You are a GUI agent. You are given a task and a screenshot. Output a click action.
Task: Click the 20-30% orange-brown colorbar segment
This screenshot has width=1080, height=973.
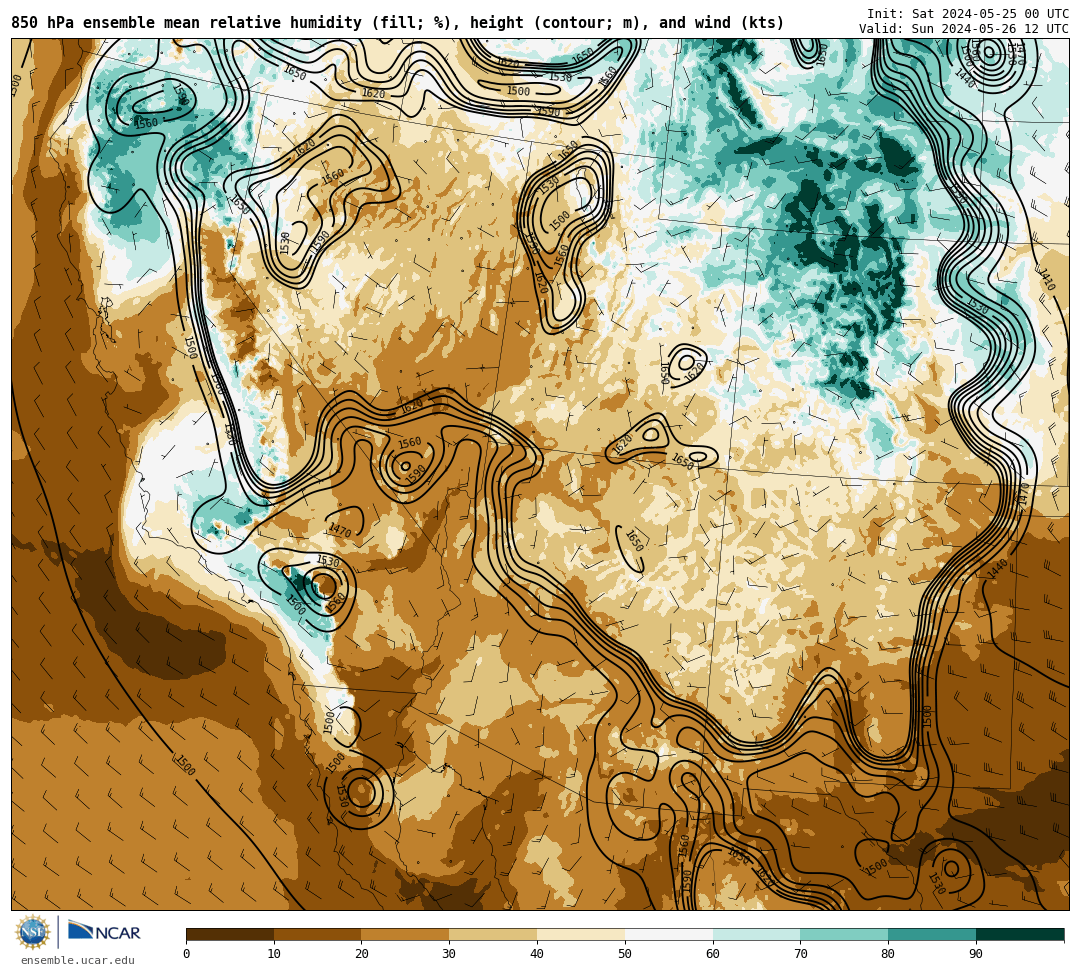pyautogui.click(x=406, y=934)
